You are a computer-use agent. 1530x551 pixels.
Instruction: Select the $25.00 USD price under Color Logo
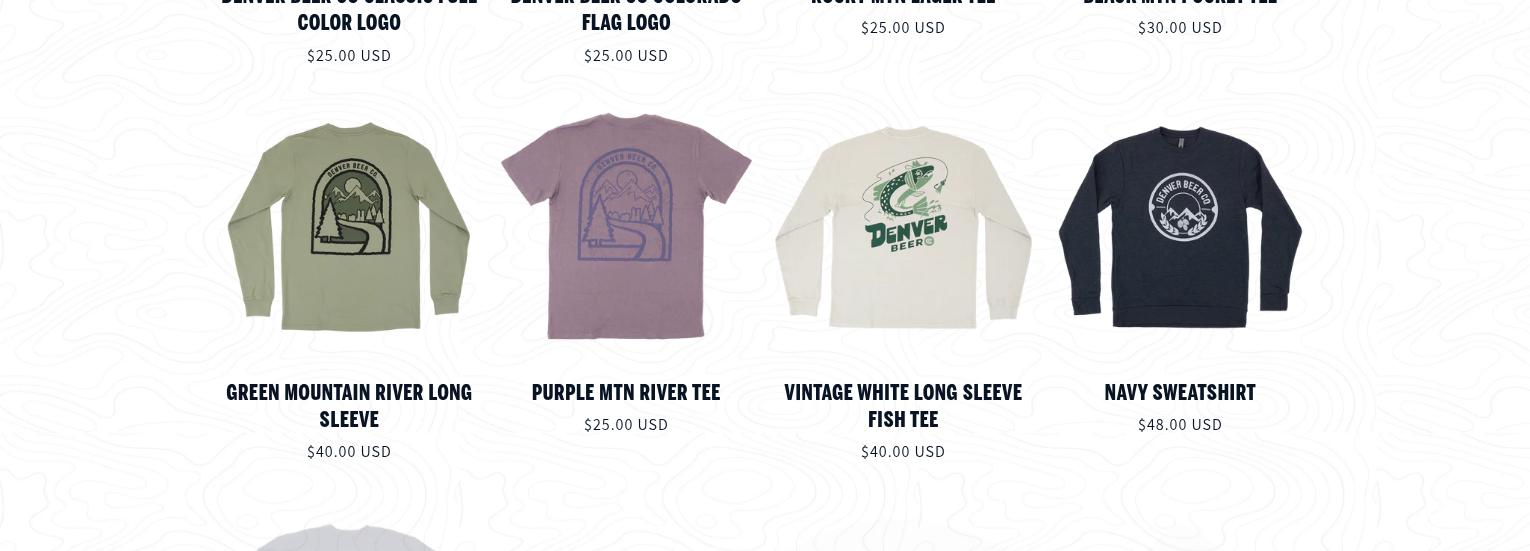(x=349, y=56)
